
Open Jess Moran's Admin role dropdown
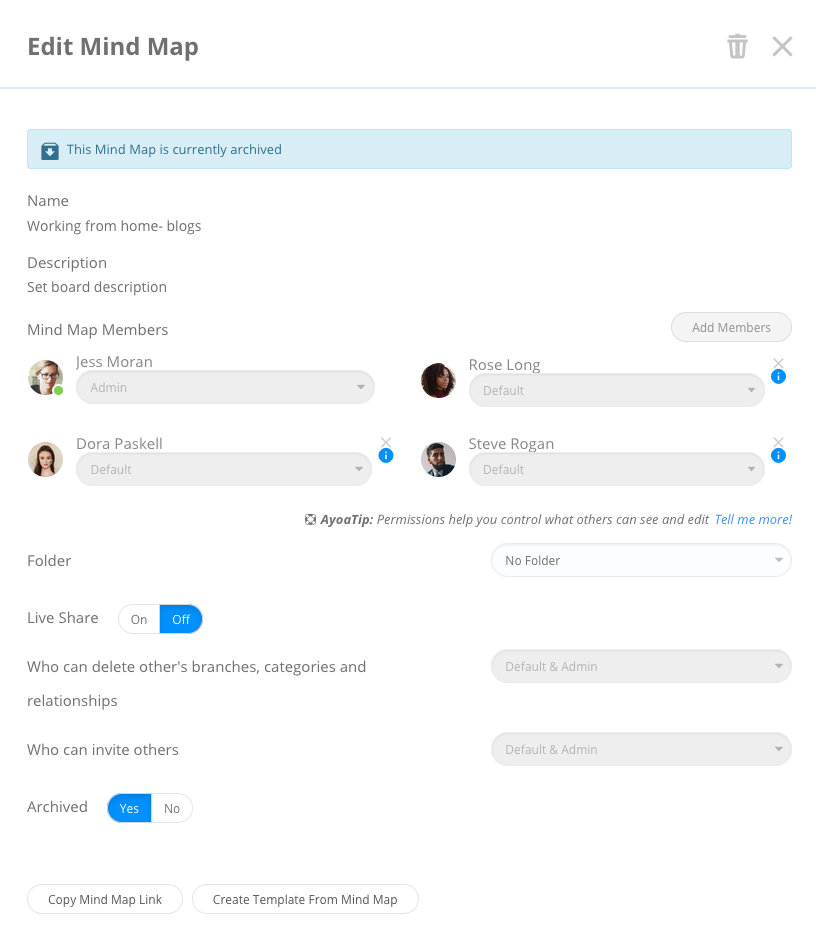point(225,388)
